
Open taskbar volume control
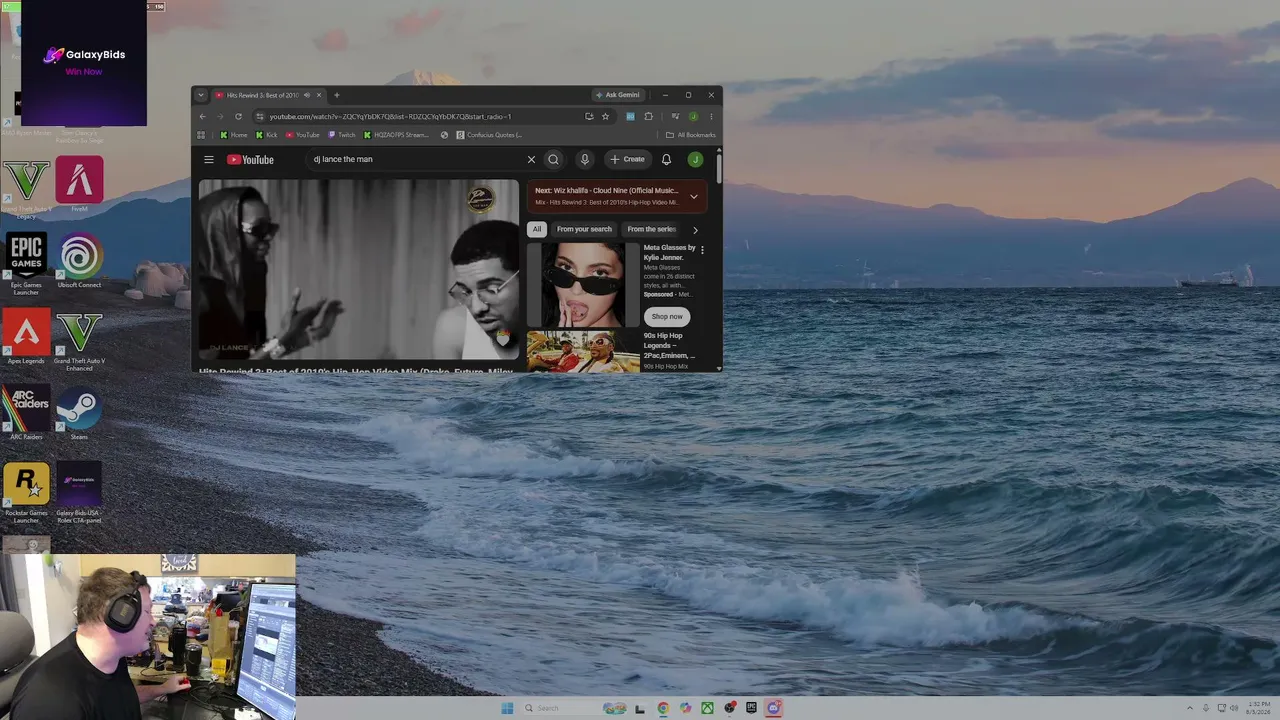point(1234,708)
